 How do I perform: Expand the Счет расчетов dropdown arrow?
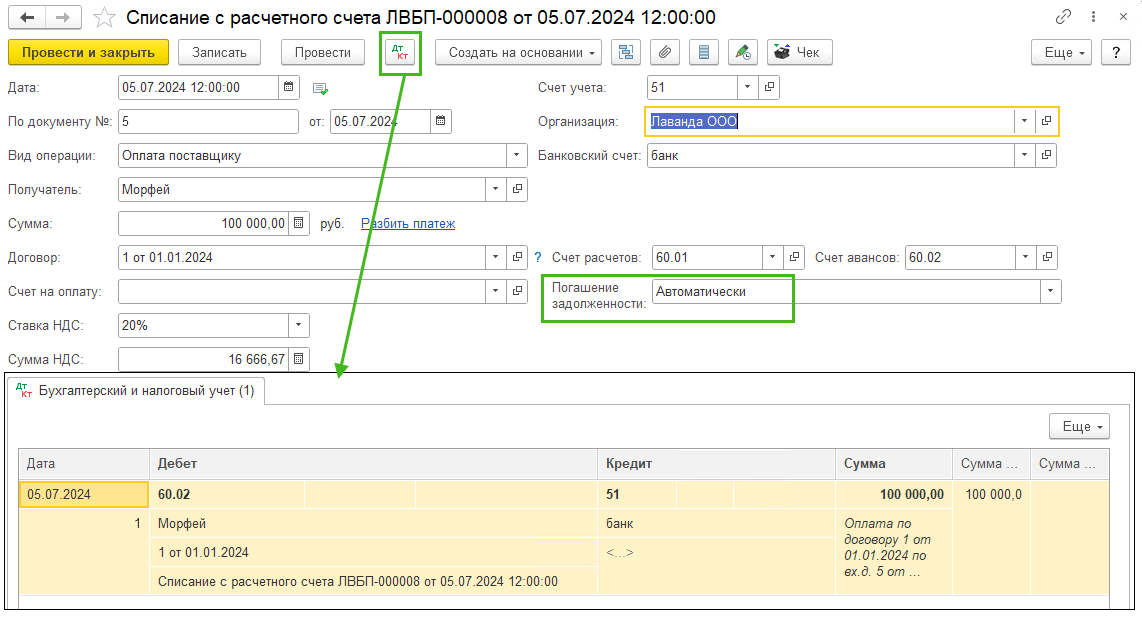[x=772, y=256]
